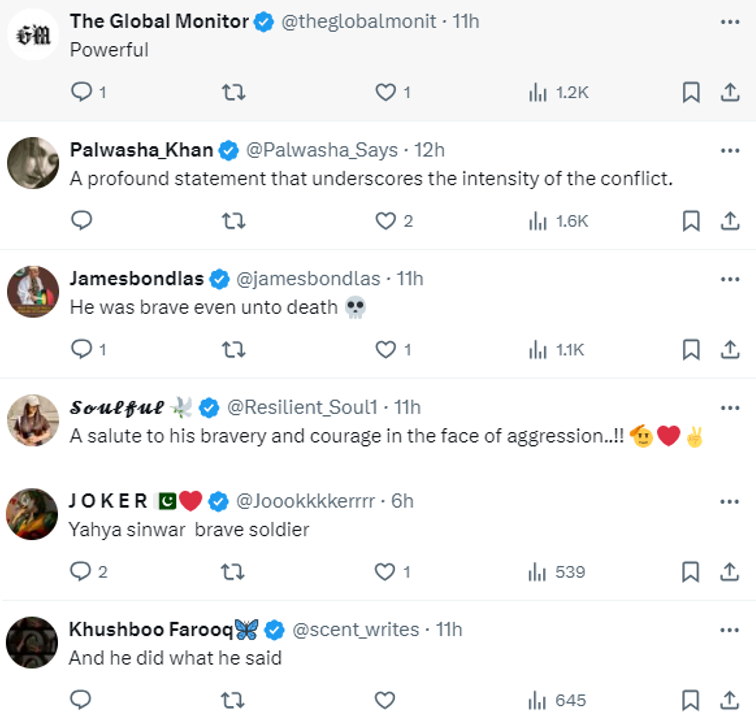
Task: Repost The Global Monitor's 'Powerful' tweet
Action: [x=233, y=93]
